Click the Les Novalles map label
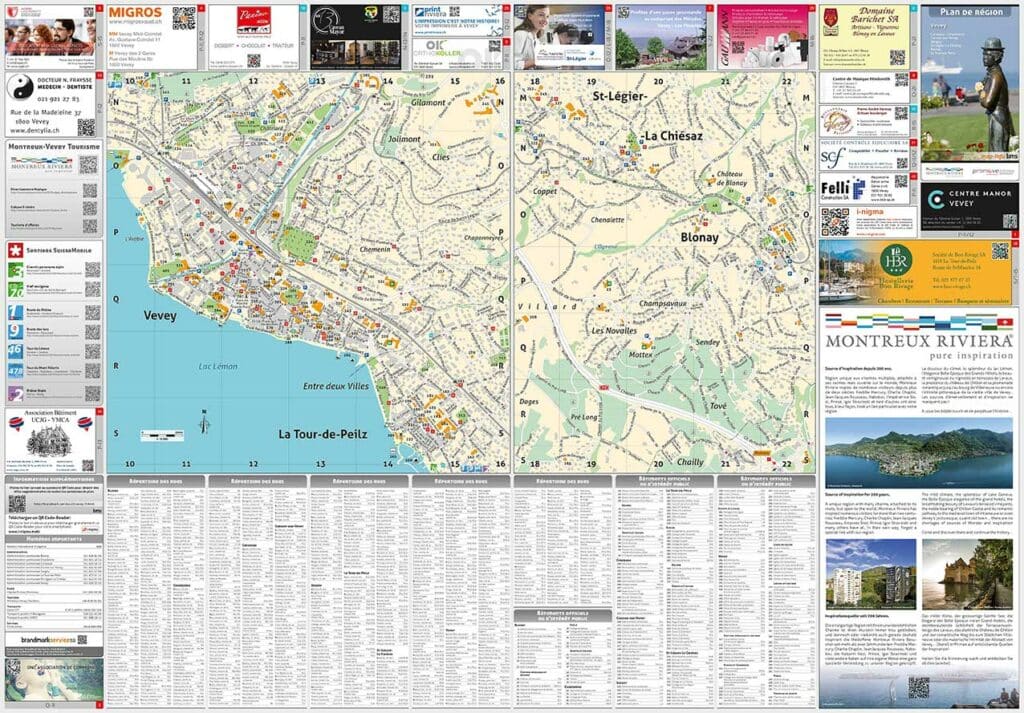Viewport: 1024px width, 713px height. [x=614, y=331]
